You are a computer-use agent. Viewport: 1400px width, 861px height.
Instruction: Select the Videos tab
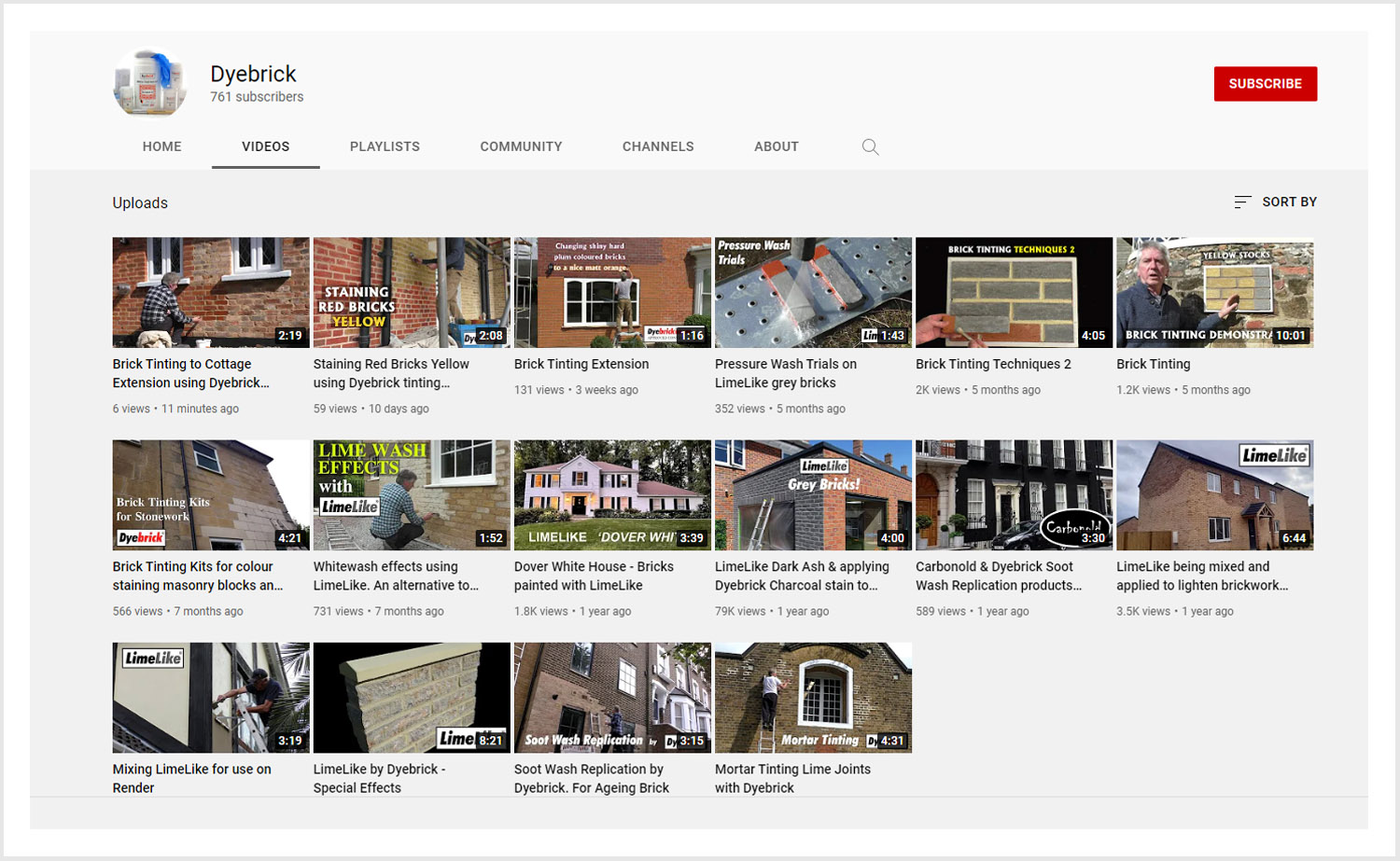tap(265, 146)
